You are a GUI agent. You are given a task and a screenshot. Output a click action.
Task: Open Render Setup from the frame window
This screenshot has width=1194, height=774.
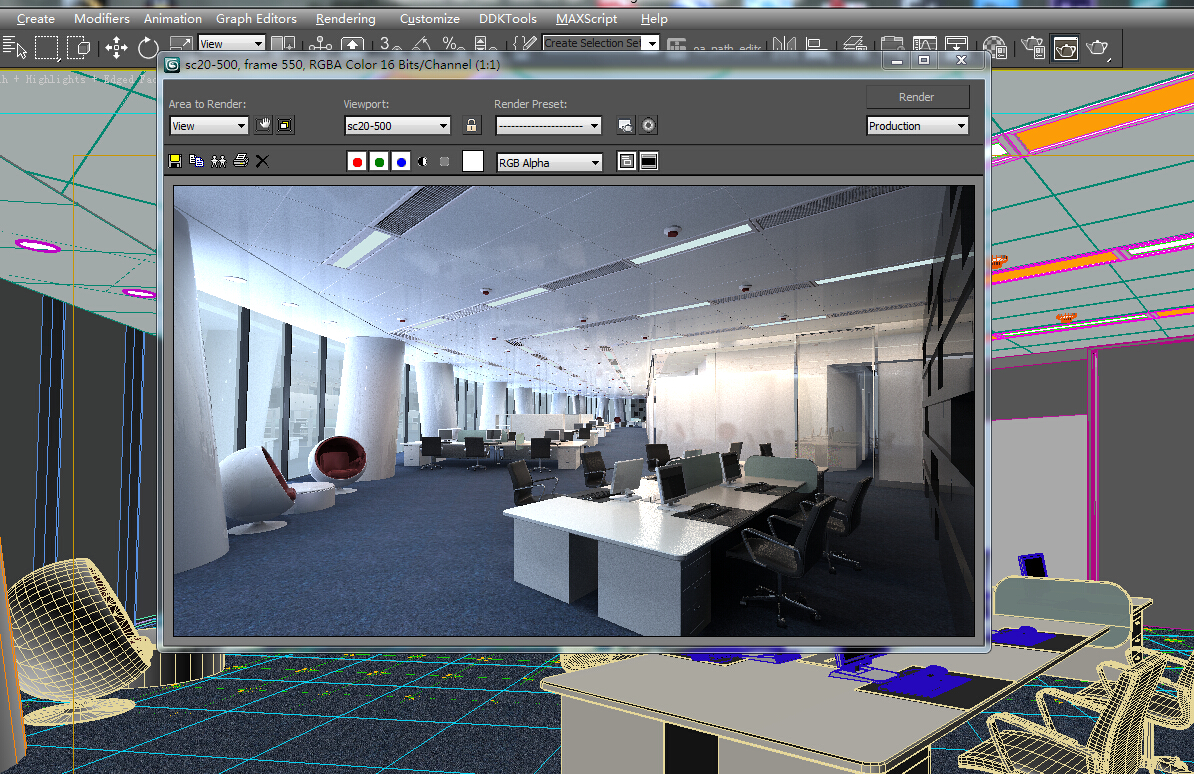click(x=625, y=126)
